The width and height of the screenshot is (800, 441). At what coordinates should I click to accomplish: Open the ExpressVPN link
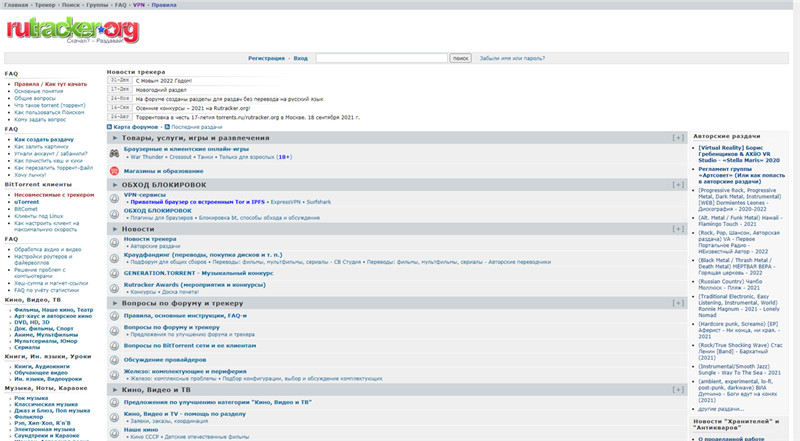[285, 202]
